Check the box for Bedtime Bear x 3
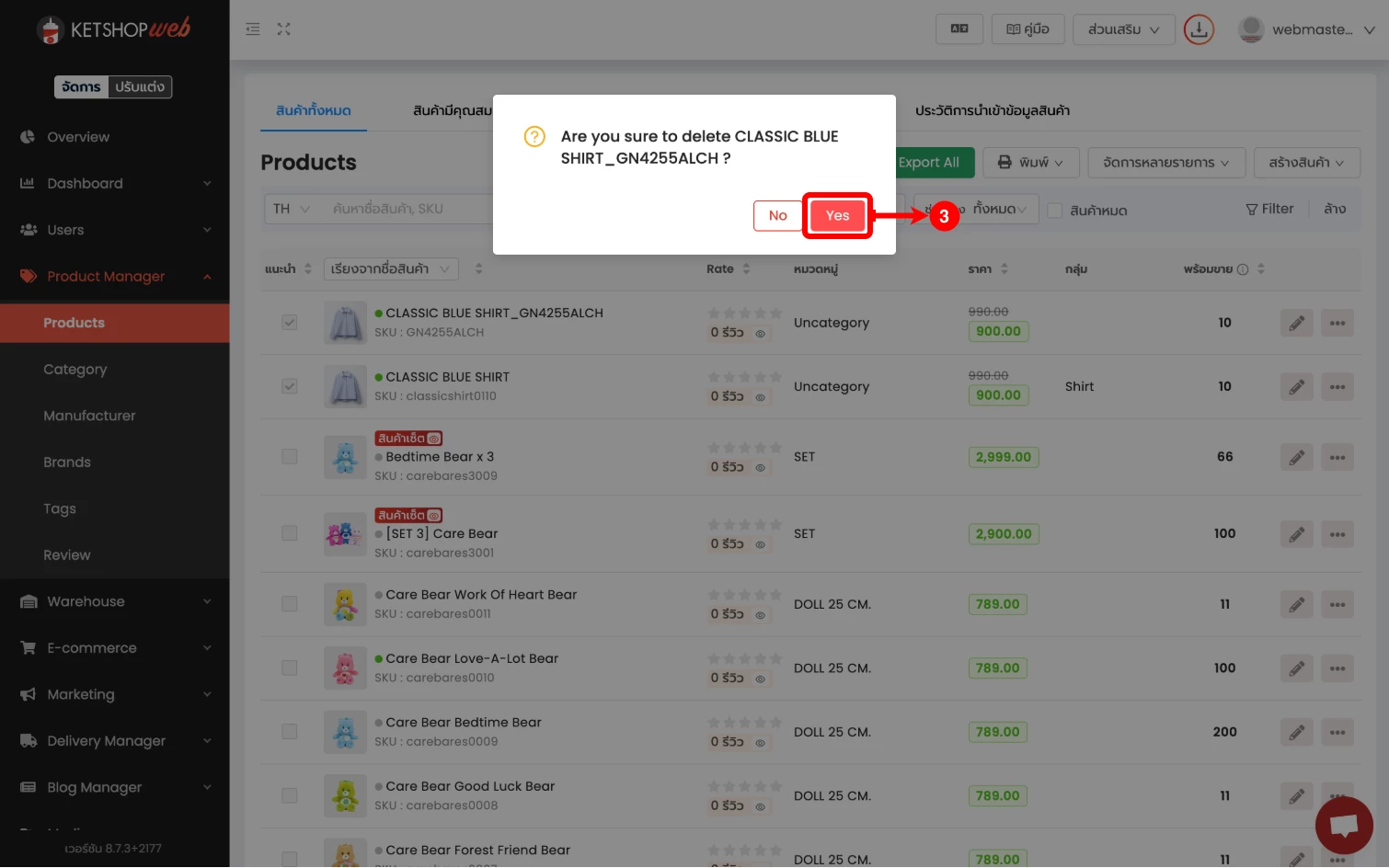This screenshot has width=1389, height=868. (290, 457)
